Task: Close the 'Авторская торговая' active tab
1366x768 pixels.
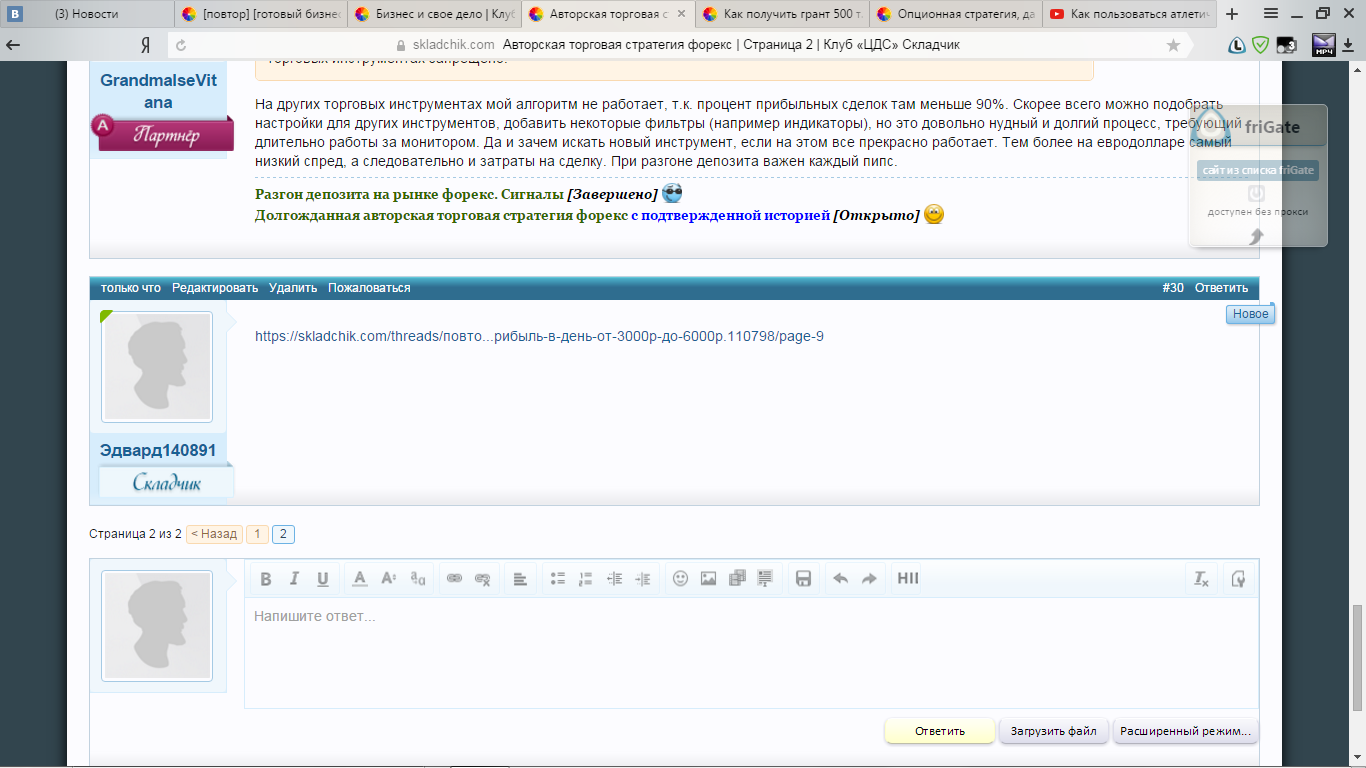Action: (682, 14)
